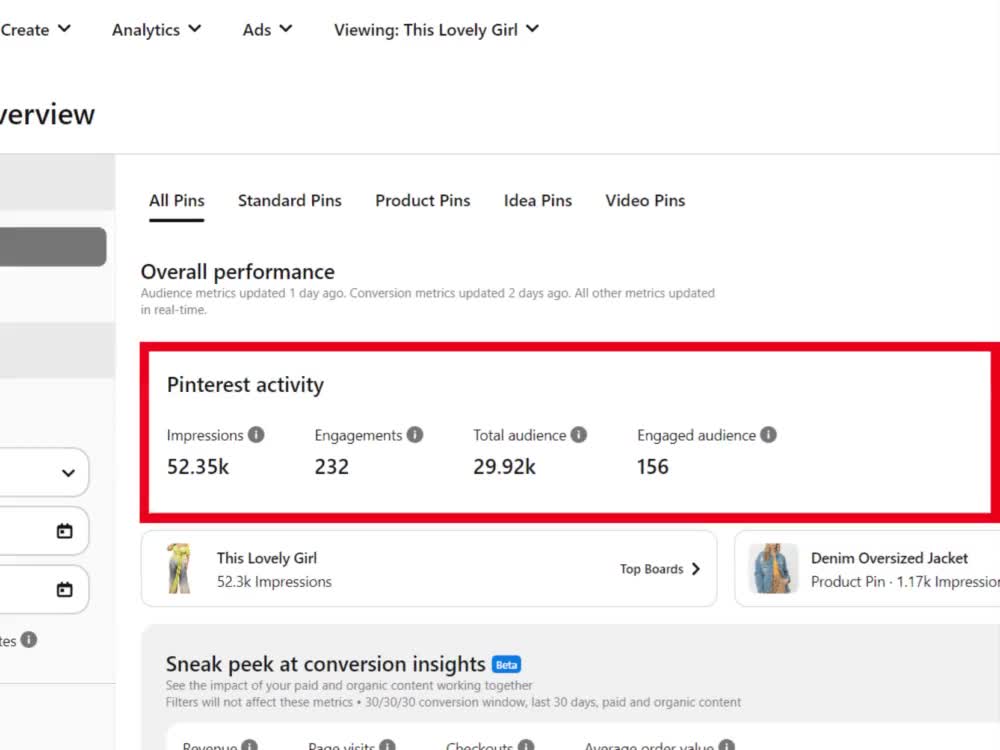Select the Product Pins tab
1000x750 pixels.
coord(422,201)
